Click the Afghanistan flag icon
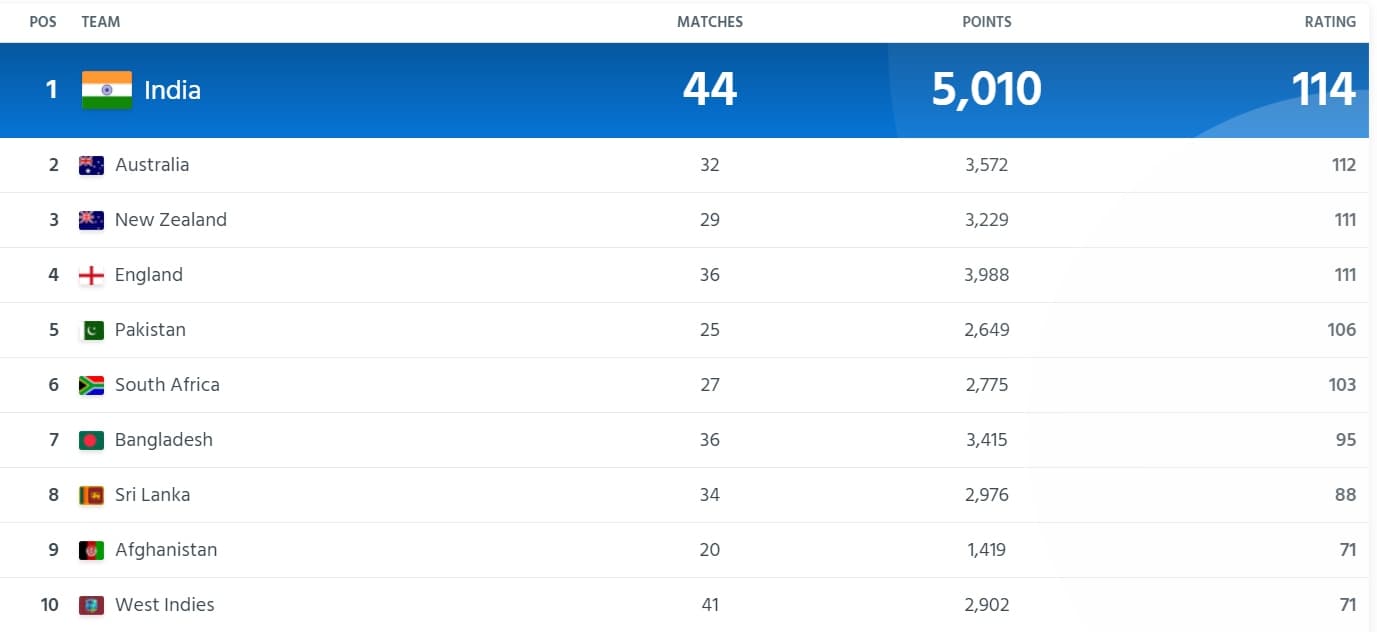1377x632 pixels. pos(91,551)
